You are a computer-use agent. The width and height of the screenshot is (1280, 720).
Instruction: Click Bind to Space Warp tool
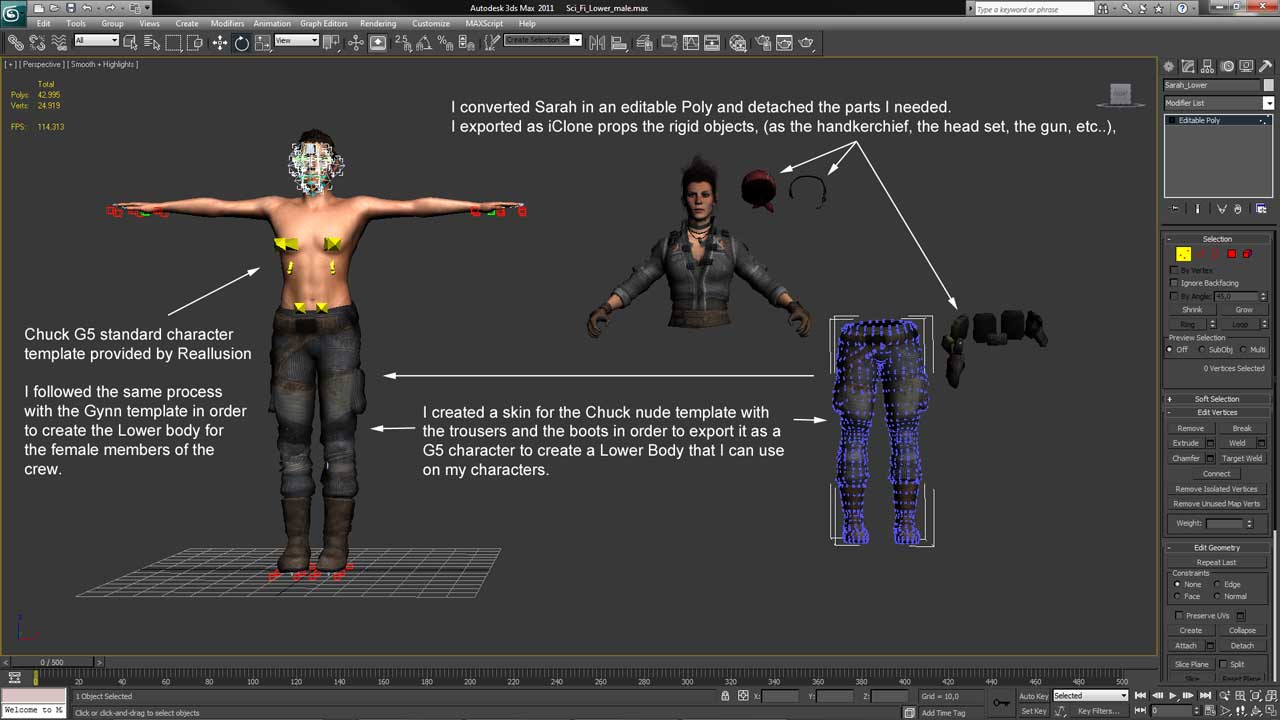[58, 42]
